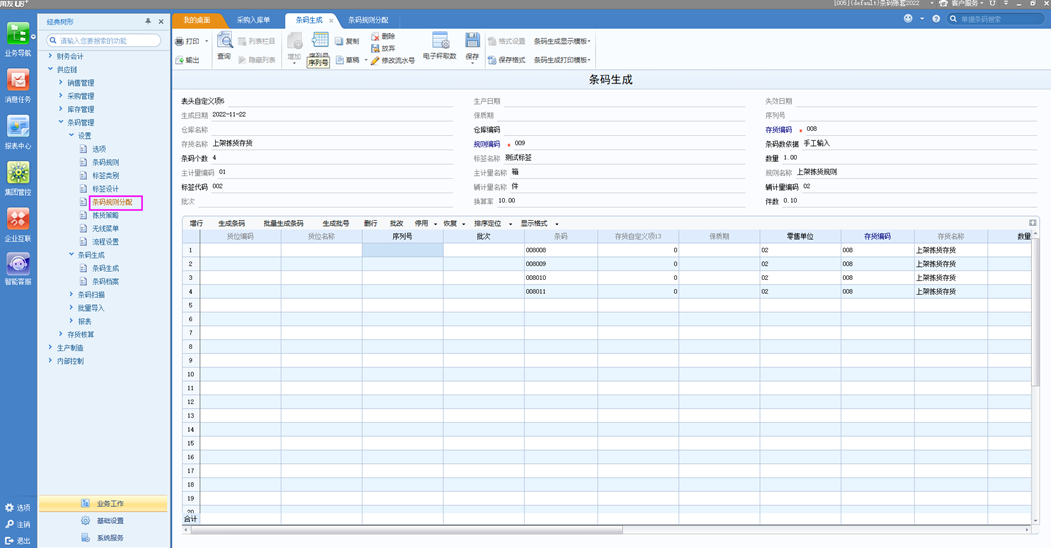The image size is (1051, 548).
Task: Pin the 经典树形 panel with pushpin icon
Action: pos(148,21)
